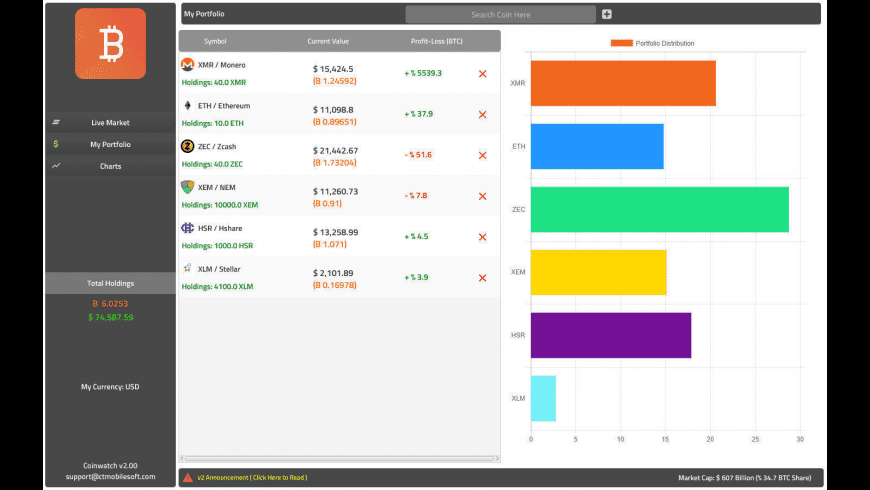
Task: Open the My Portfolio section
Action: point(110,144)
